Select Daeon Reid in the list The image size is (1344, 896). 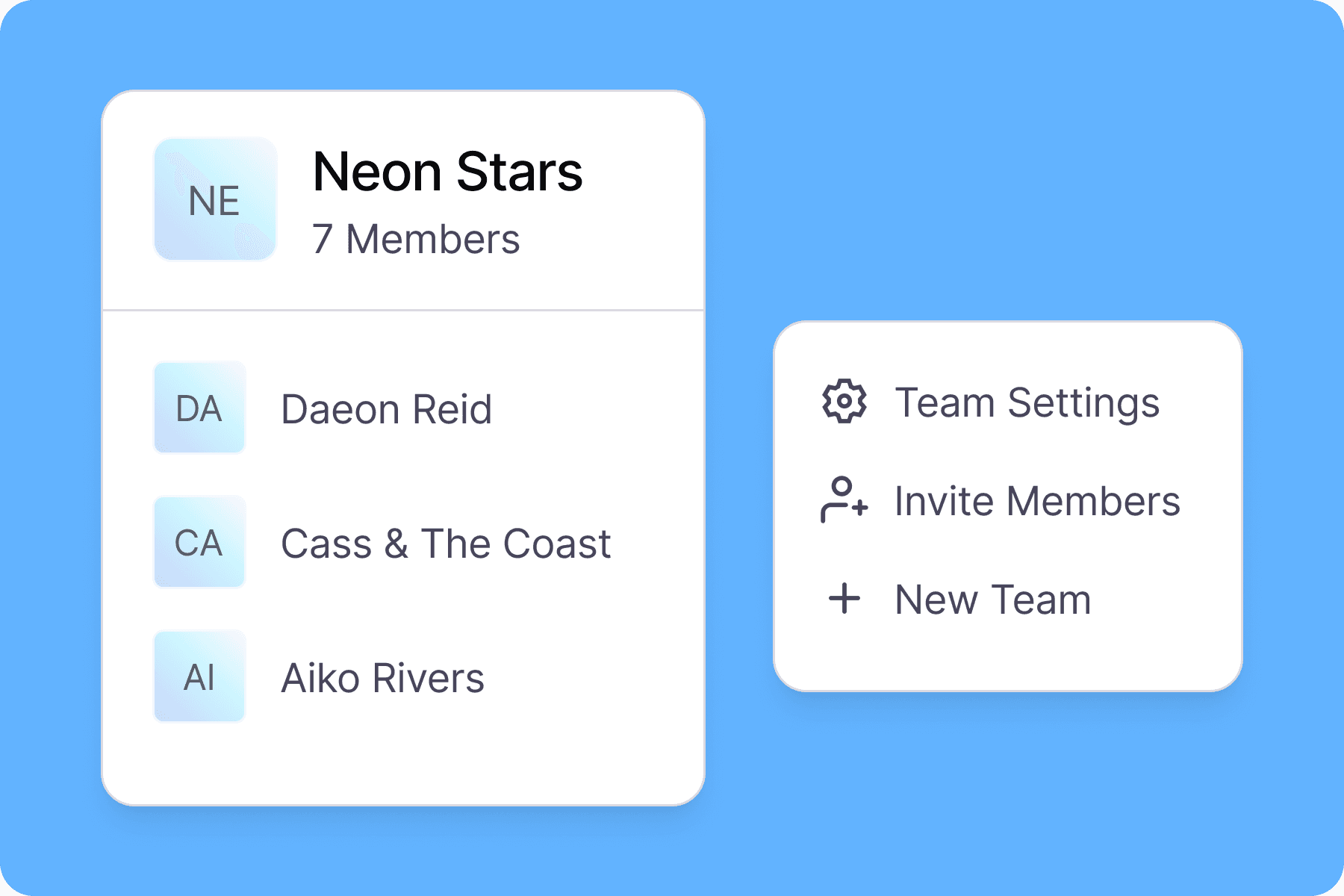coord(386,409)
